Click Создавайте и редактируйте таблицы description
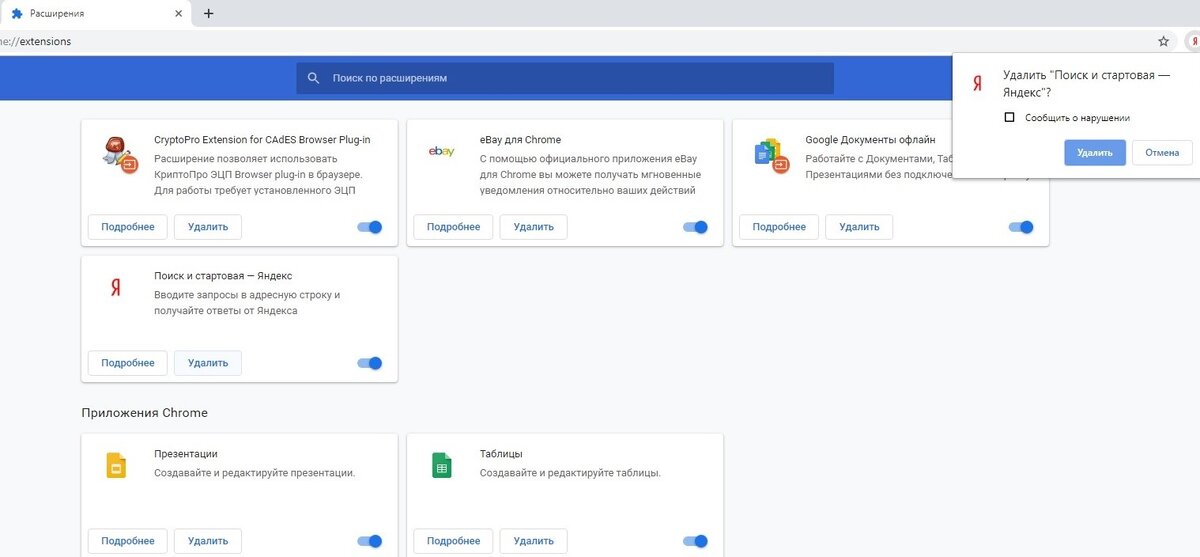This screenshot has width=1200, height=557. click(570, 473)
